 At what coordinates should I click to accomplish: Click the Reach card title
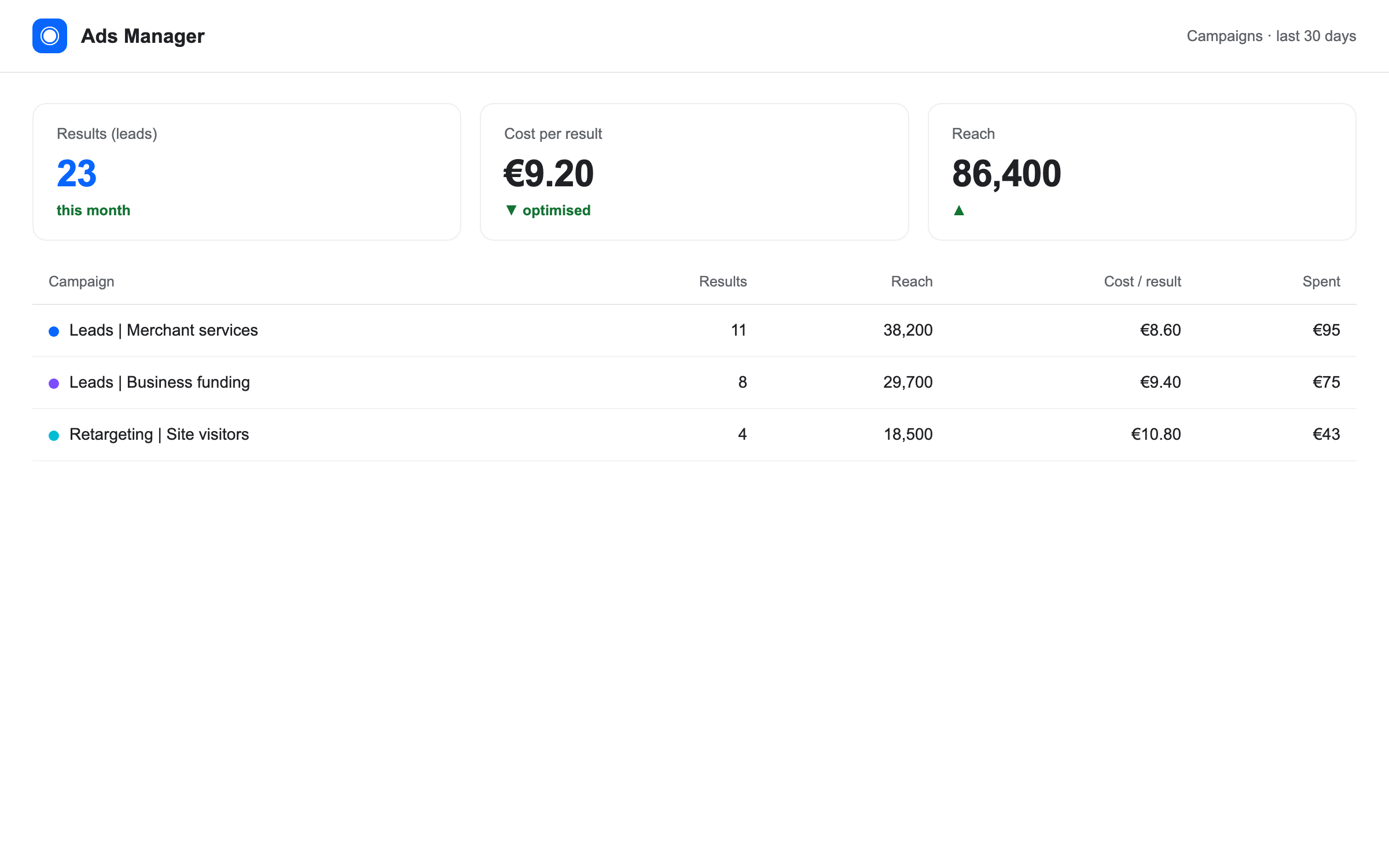pos(973,134)
